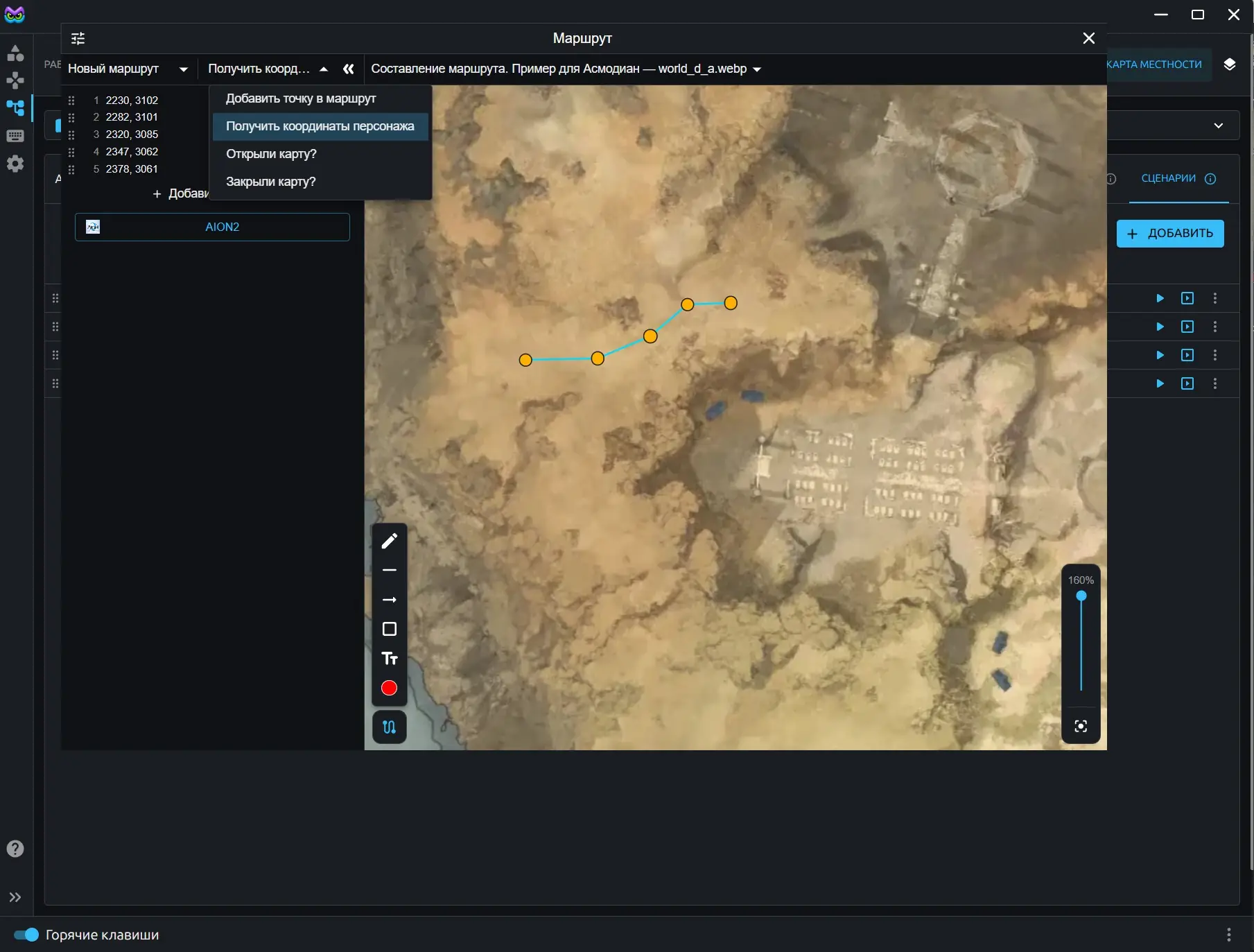Select the straight line tool
Viewport: 1254px width, 952px height.
pyautogui.click(x=390, y=570)
